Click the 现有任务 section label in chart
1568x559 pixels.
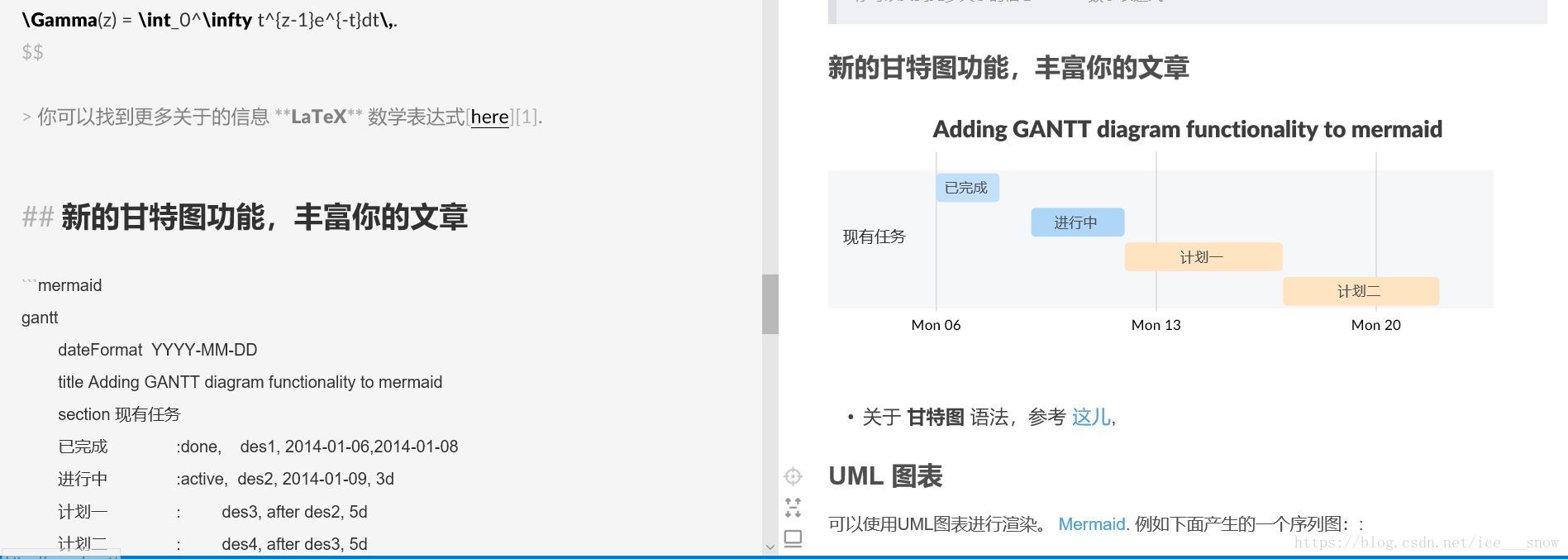coord(874,237)
